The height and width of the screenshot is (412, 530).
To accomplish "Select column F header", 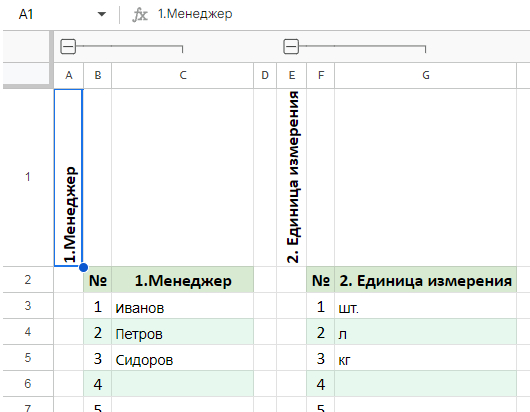I will point(321,75).
